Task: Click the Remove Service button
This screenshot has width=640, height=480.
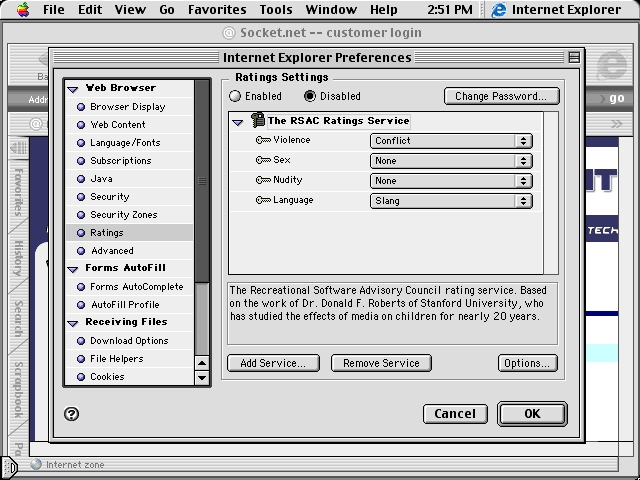Action: [x=381, y=363]
